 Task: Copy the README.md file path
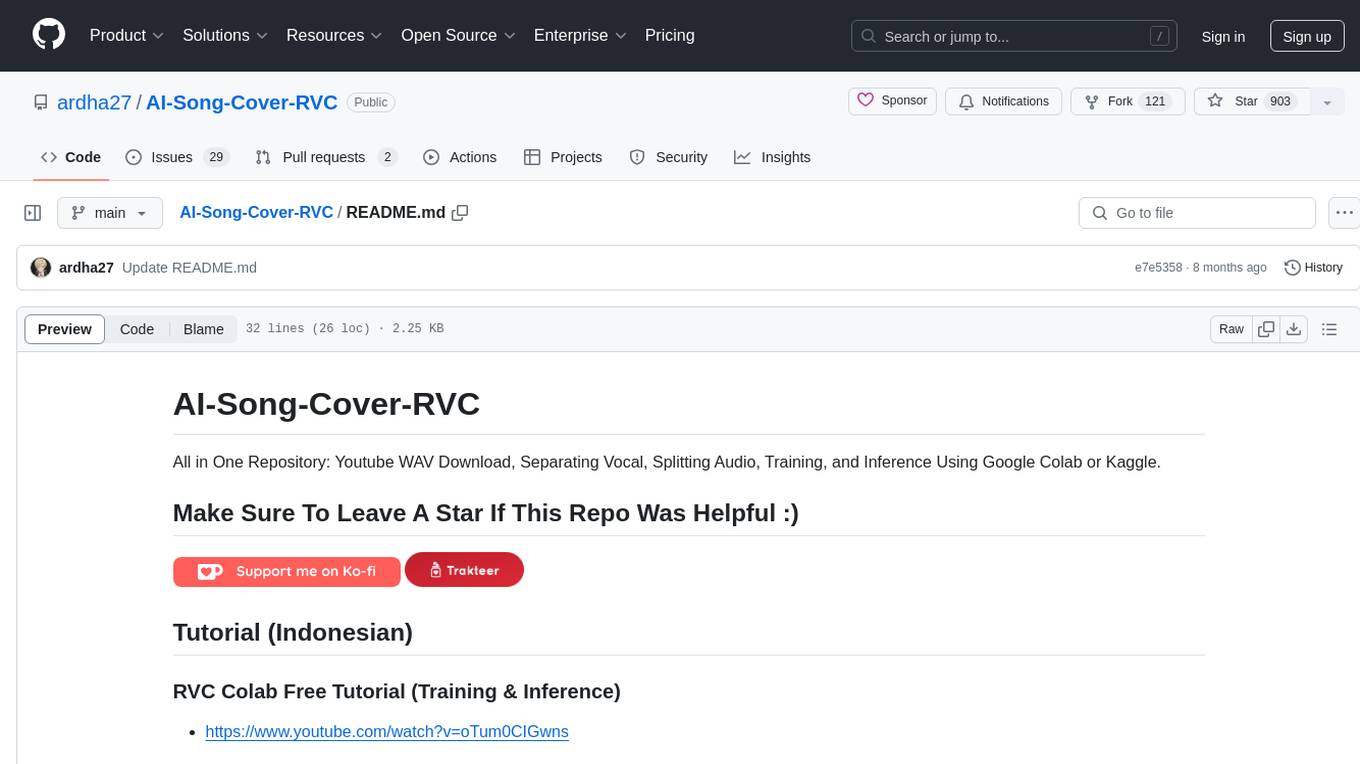tap(460, 213)
